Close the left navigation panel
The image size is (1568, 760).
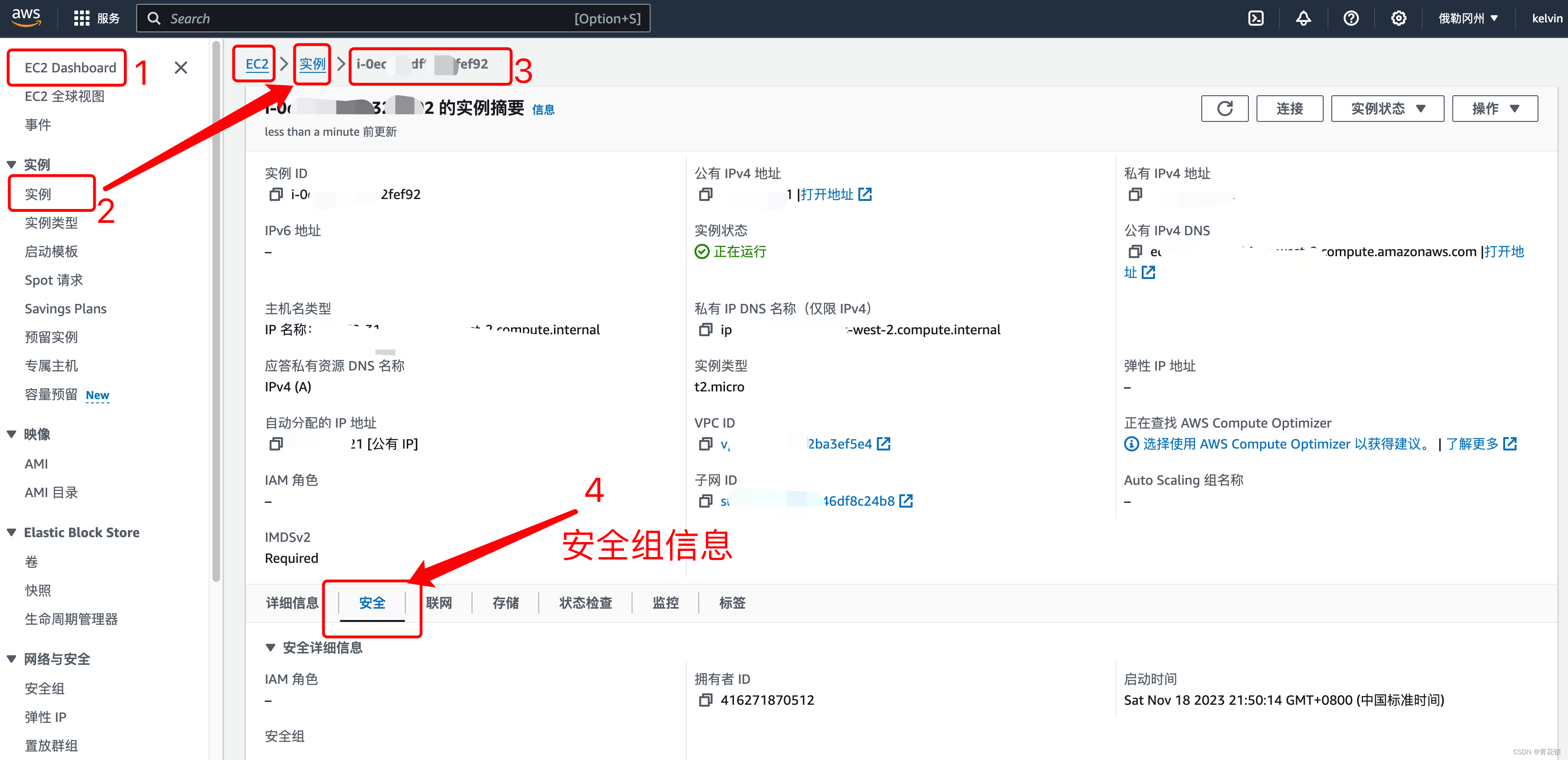[181, 68]
